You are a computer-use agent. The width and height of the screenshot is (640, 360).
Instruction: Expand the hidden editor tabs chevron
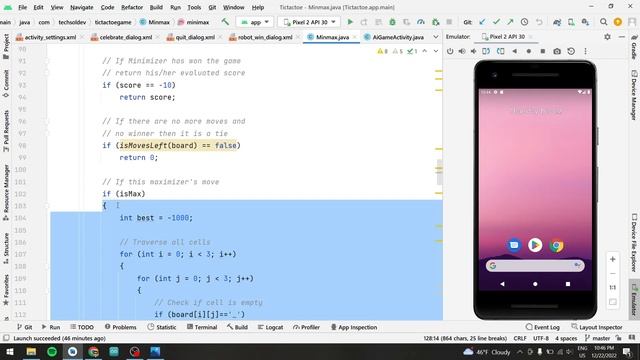point(436,37)
